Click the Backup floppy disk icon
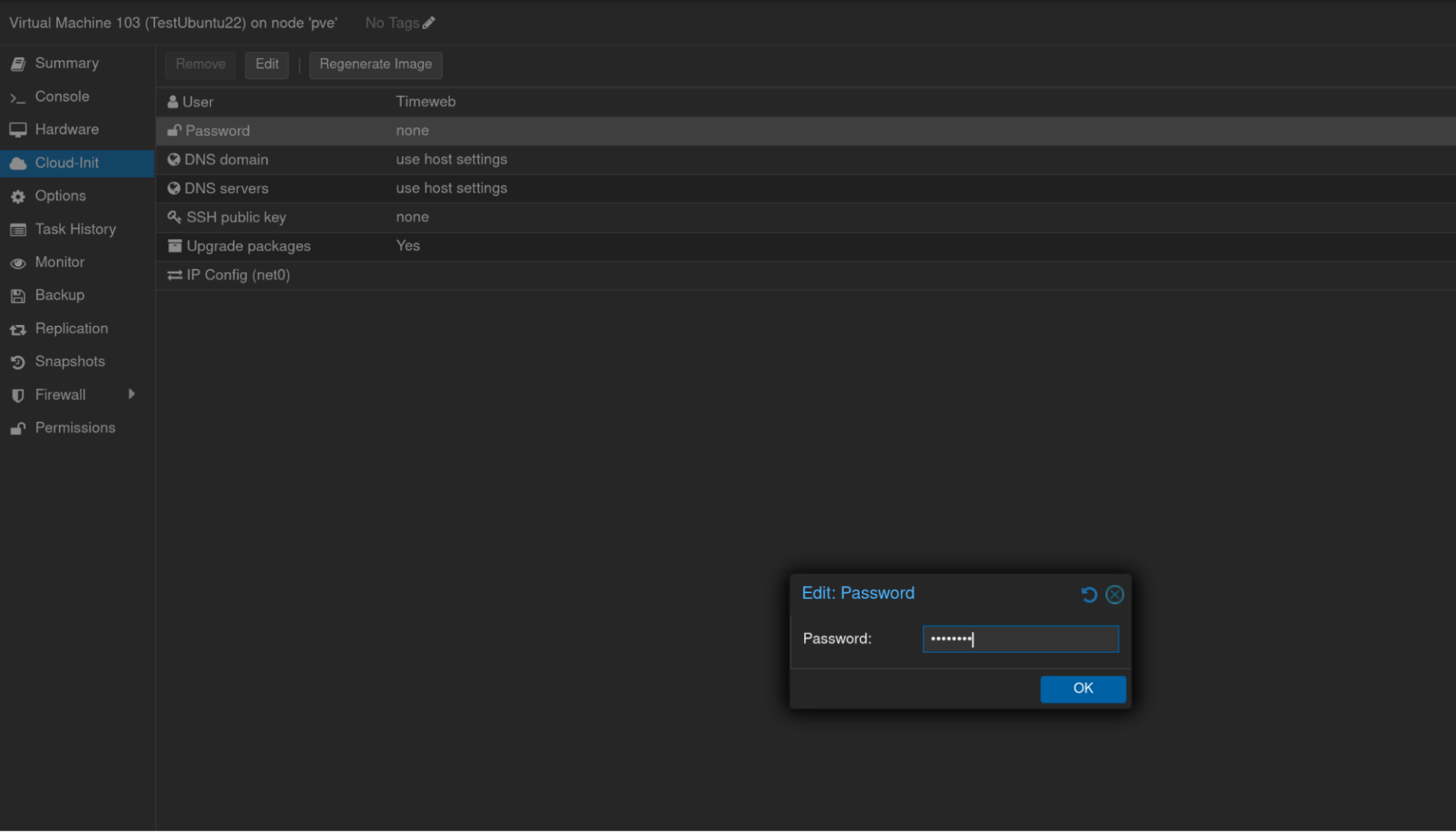 coord(18,296)
